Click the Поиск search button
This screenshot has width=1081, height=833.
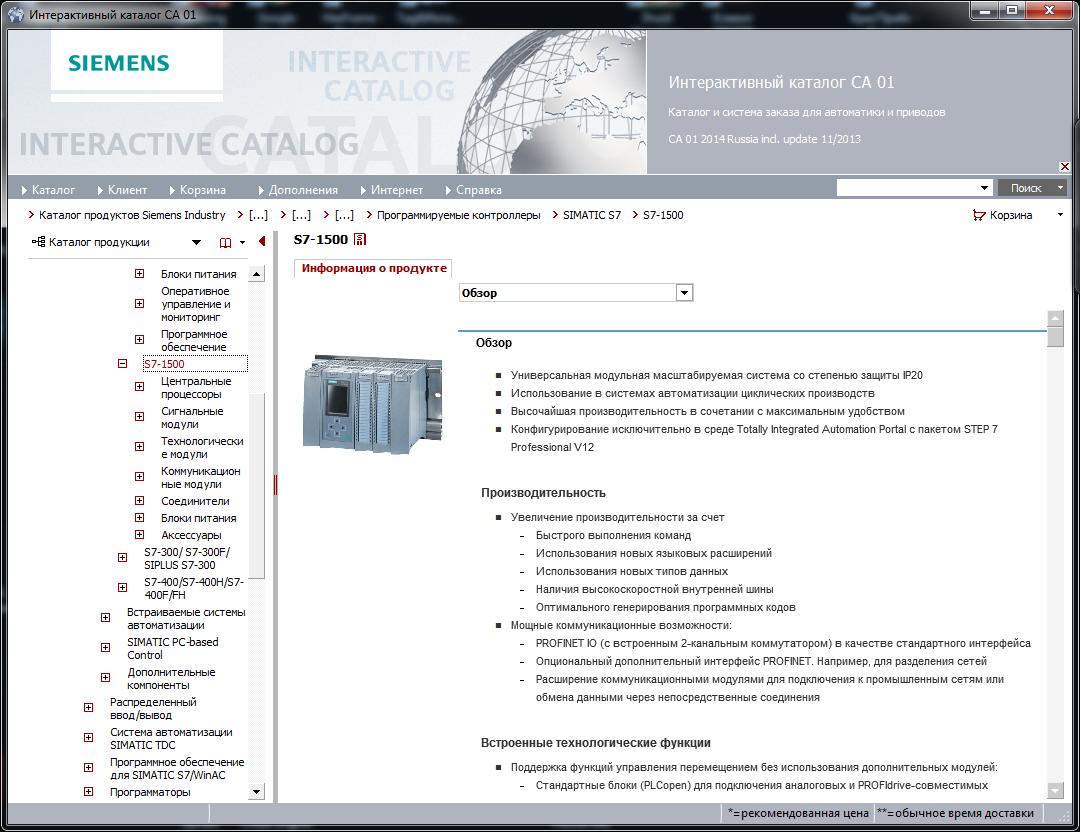pyautogui.click(x=1026, y=188)
